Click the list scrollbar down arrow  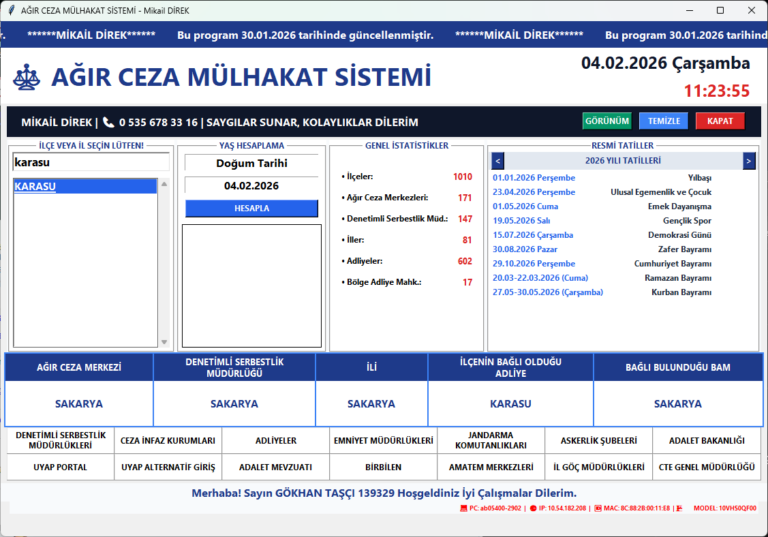[x=164, y=342]
